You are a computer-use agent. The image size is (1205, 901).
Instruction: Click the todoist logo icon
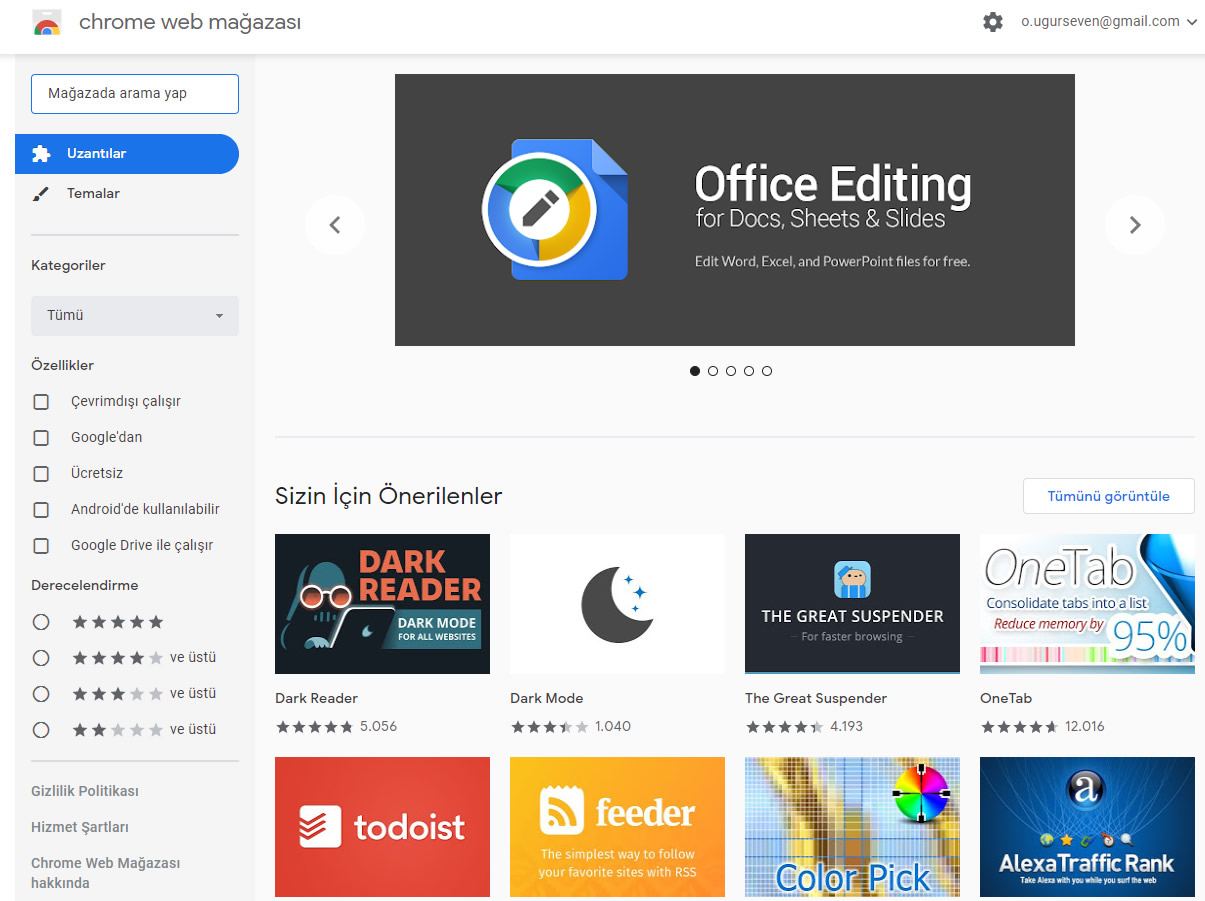(320, 826)
